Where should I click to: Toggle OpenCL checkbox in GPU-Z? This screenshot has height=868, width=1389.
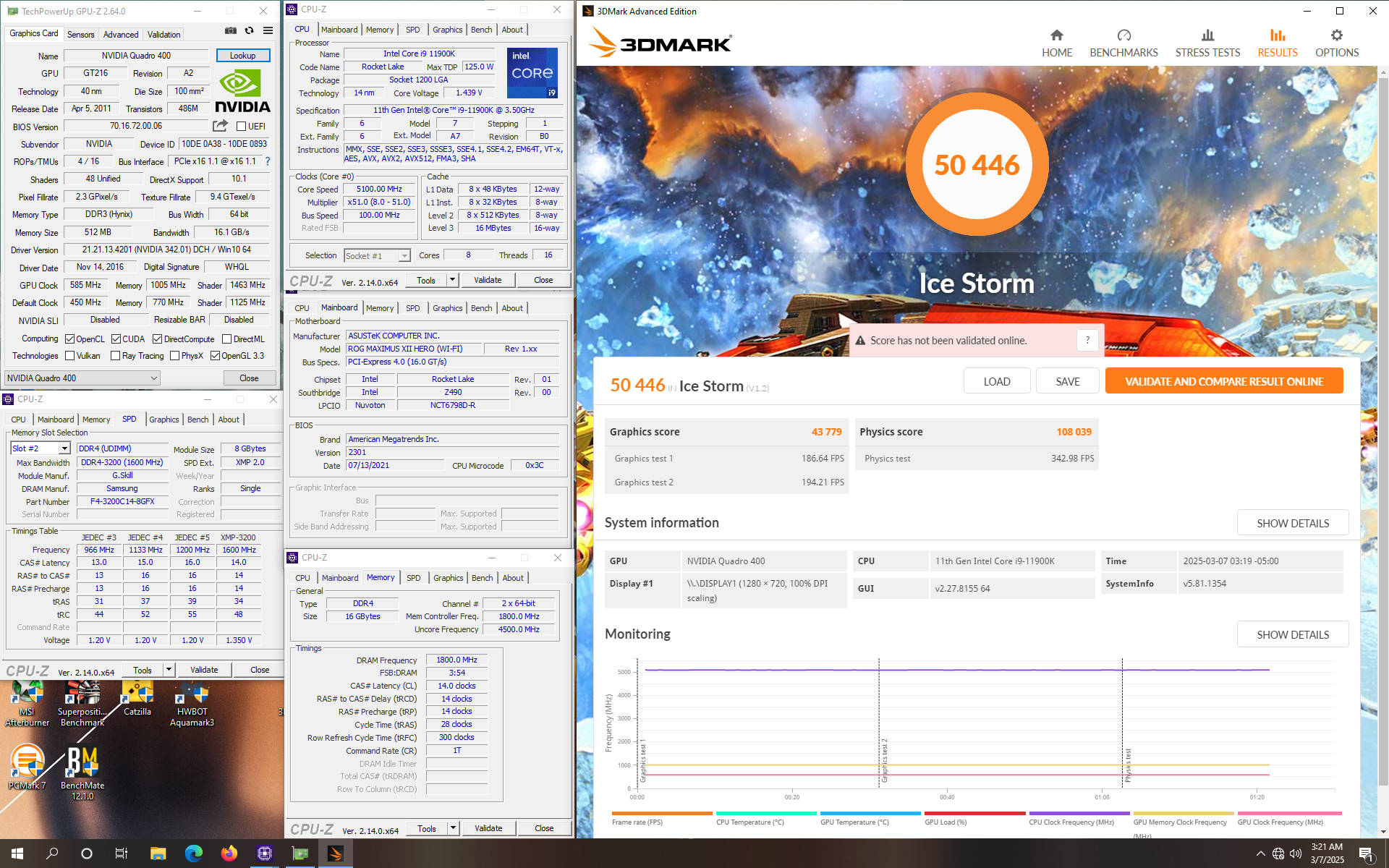coord(69,339)
